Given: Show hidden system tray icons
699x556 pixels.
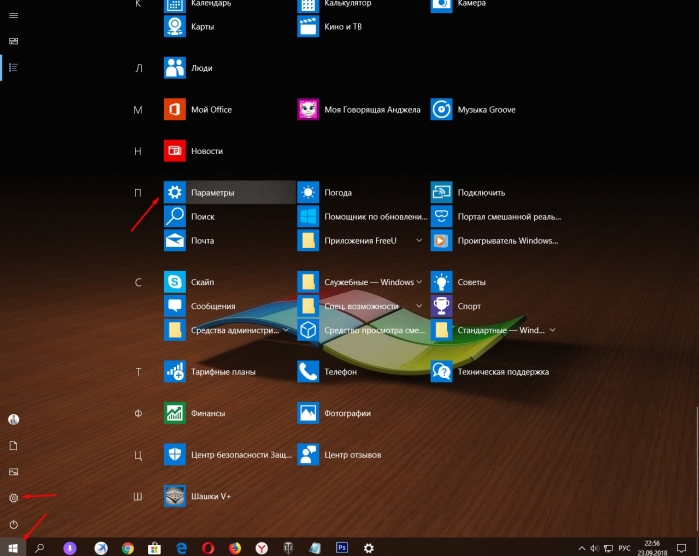Looking at the screenshot, I should (582, 548).
